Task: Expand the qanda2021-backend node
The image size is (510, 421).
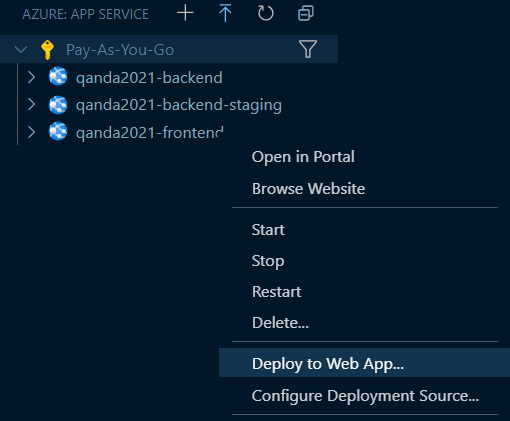Action: pos(32,77)
